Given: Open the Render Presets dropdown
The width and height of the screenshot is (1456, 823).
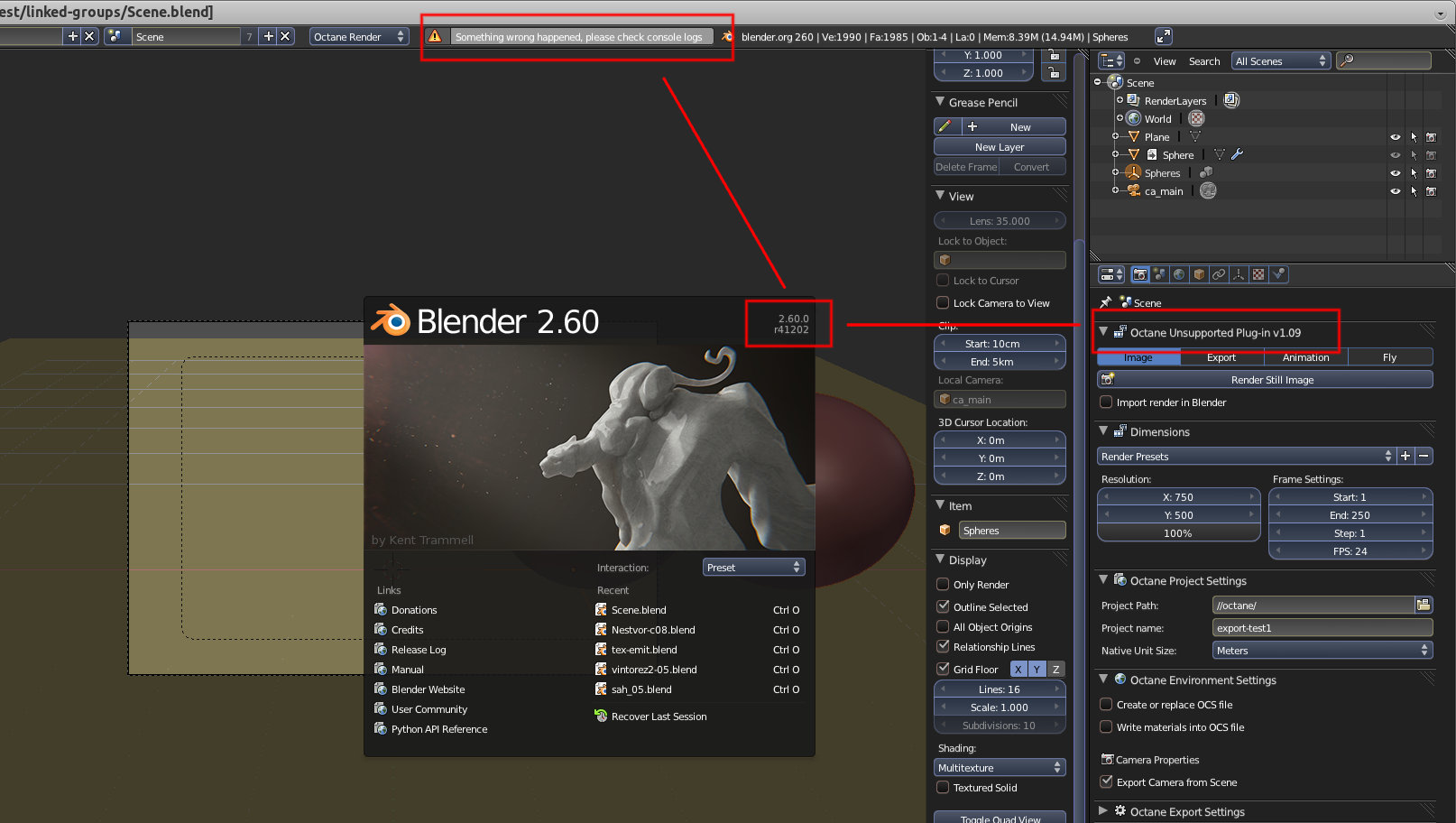Looking at the screenshot, I should pos(1247,456).
